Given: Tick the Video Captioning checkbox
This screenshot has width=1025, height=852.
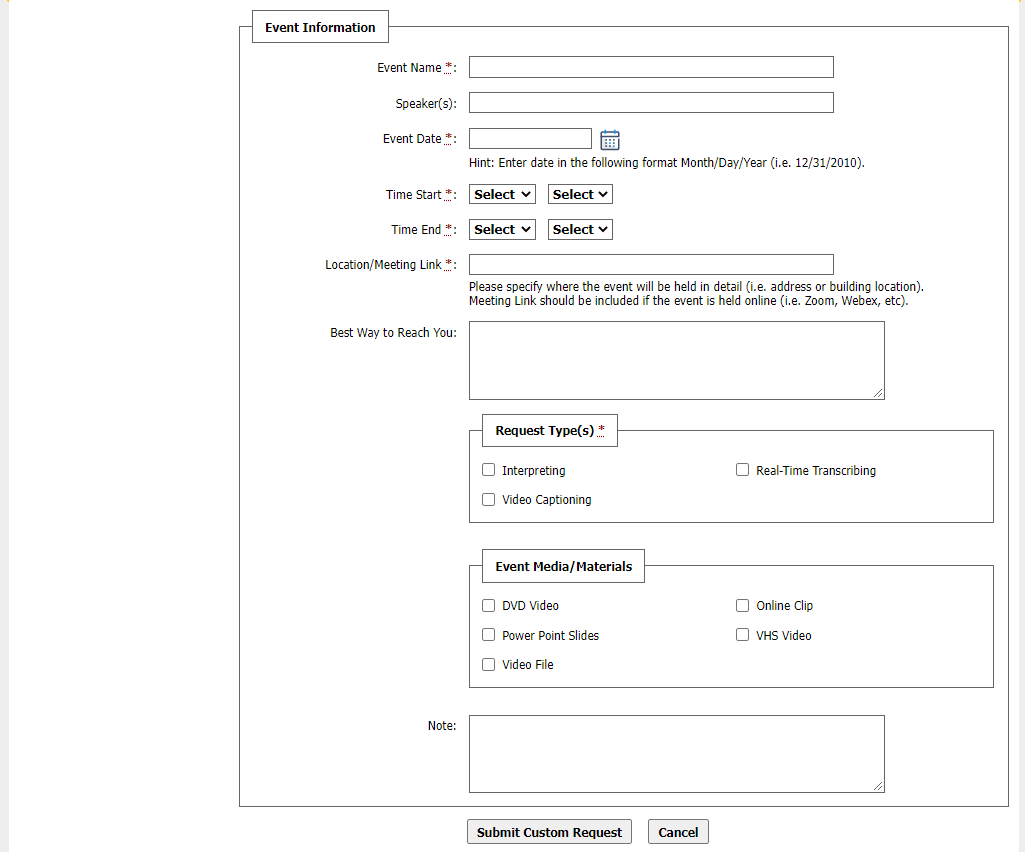Looking at the screenshot, I should [489, 500].
